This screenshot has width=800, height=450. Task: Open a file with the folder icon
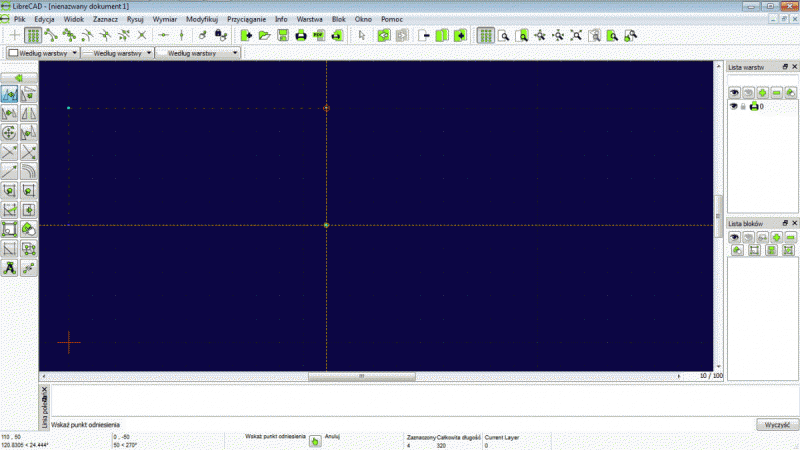pos(265,35)
